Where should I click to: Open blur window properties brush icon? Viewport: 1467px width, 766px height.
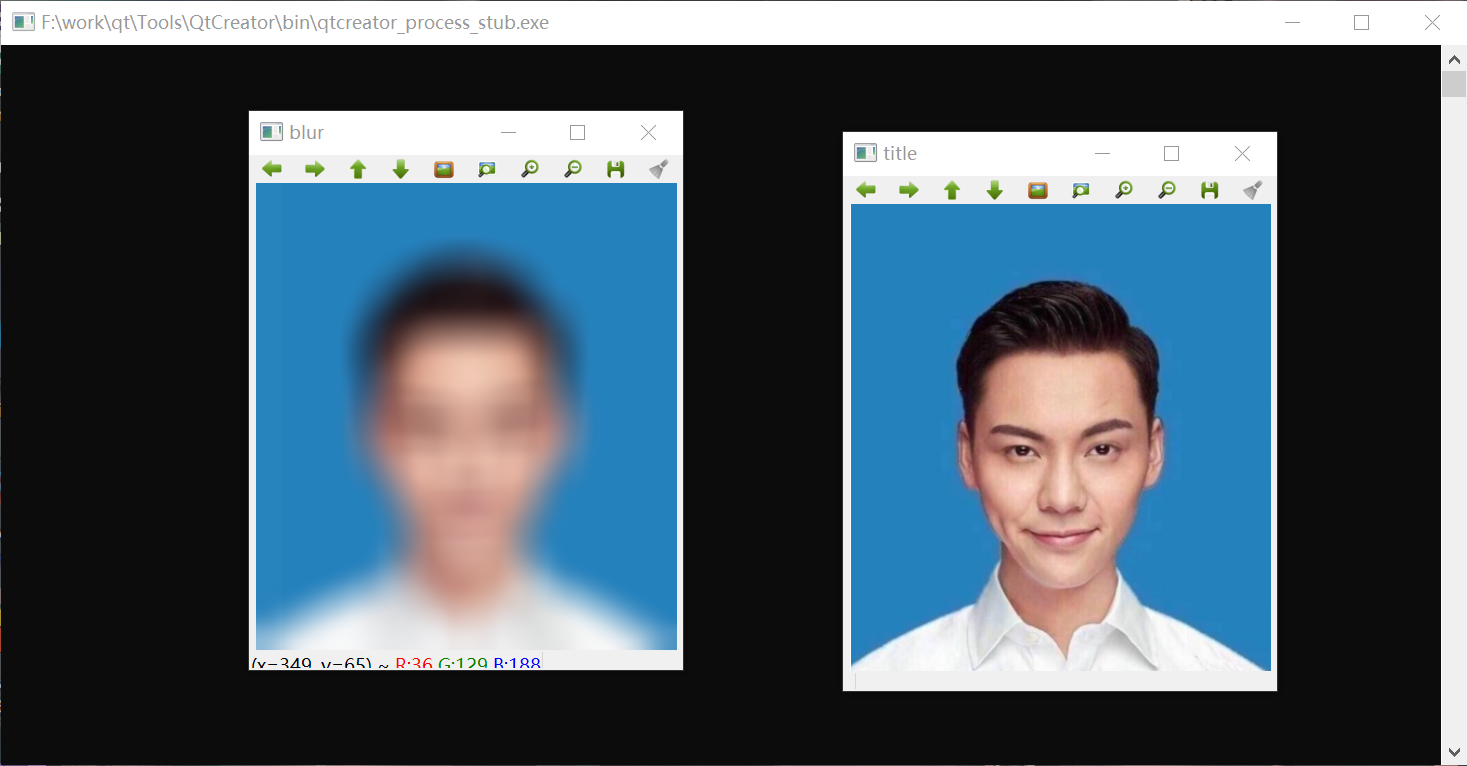point(658,169)
